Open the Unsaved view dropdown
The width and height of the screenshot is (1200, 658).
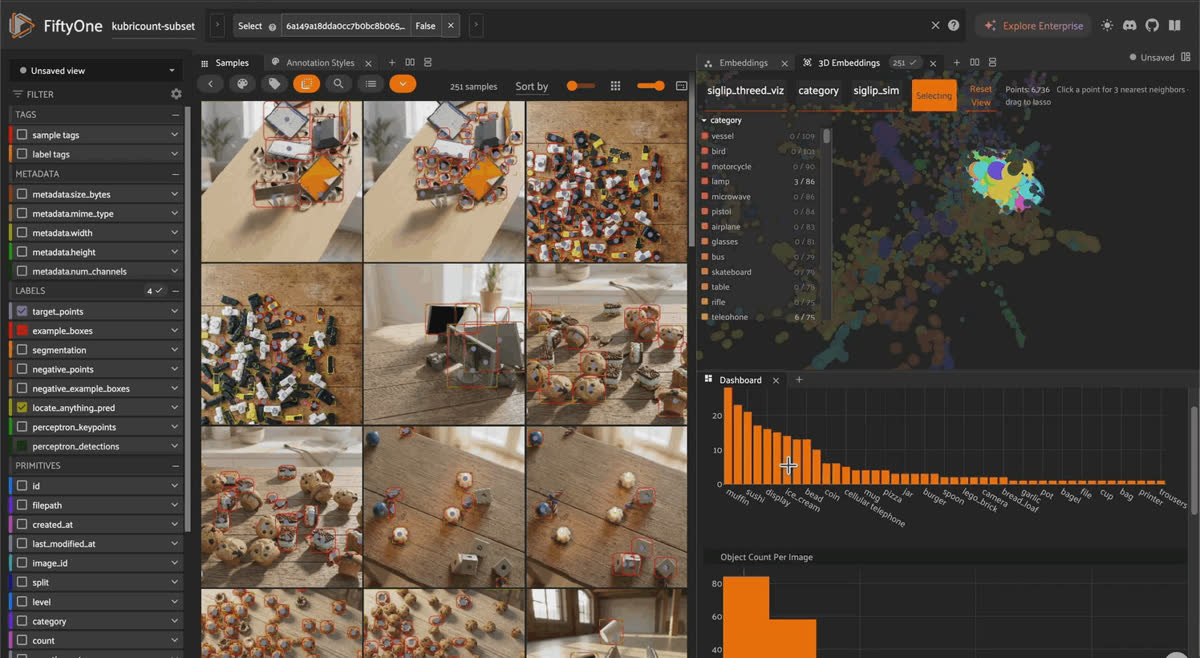96,71
